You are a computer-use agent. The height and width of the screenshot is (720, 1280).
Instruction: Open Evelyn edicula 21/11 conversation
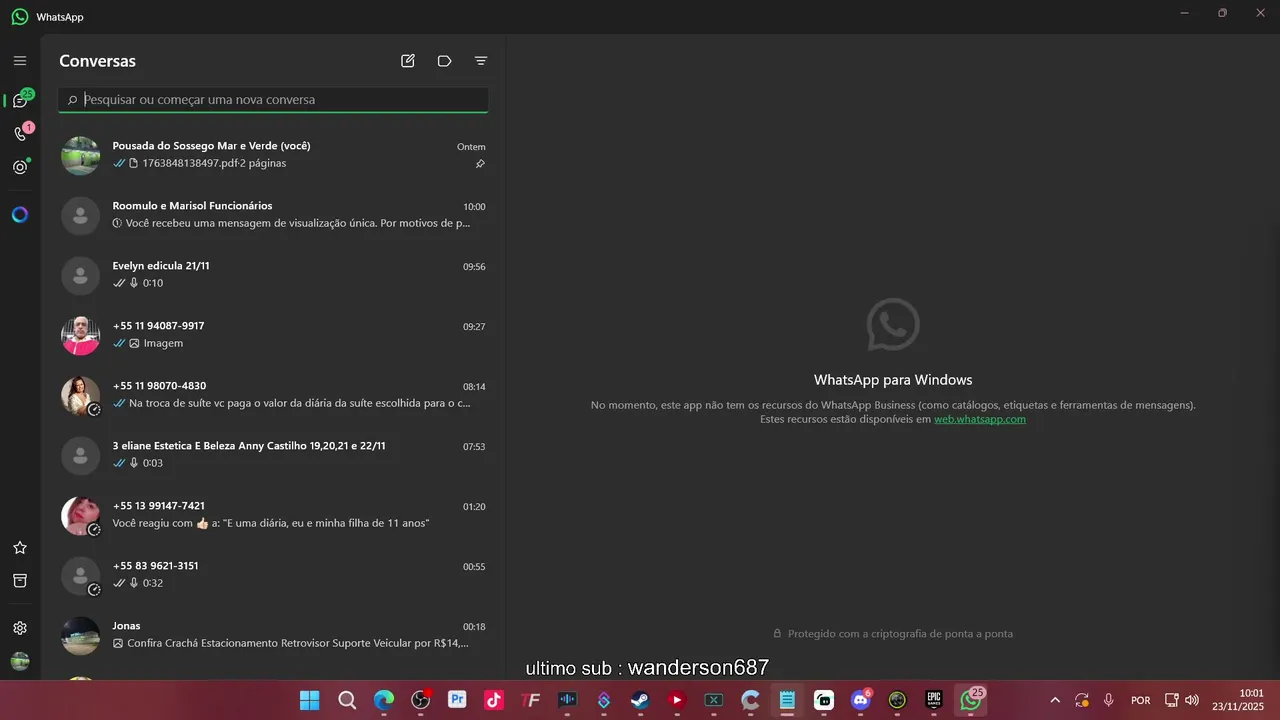point(273,275)
